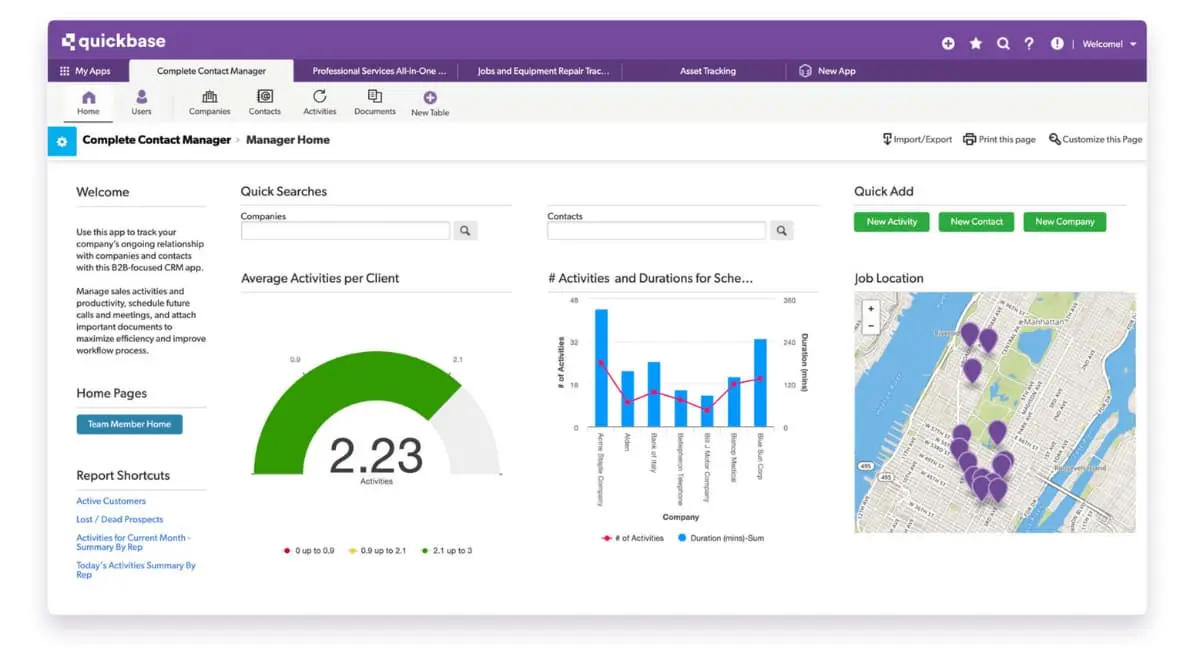Click 'Average Activities per Client' title
Viewport: 1200px width, 650px height.
click(x=320, y=278)
